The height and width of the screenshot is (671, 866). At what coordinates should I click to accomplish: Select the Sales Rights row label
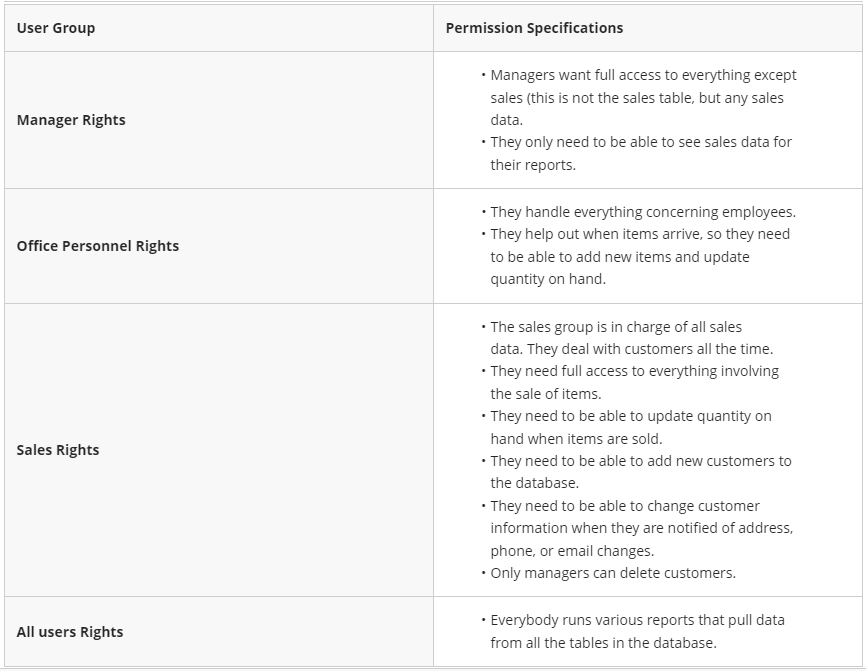[x=58, y=450]
